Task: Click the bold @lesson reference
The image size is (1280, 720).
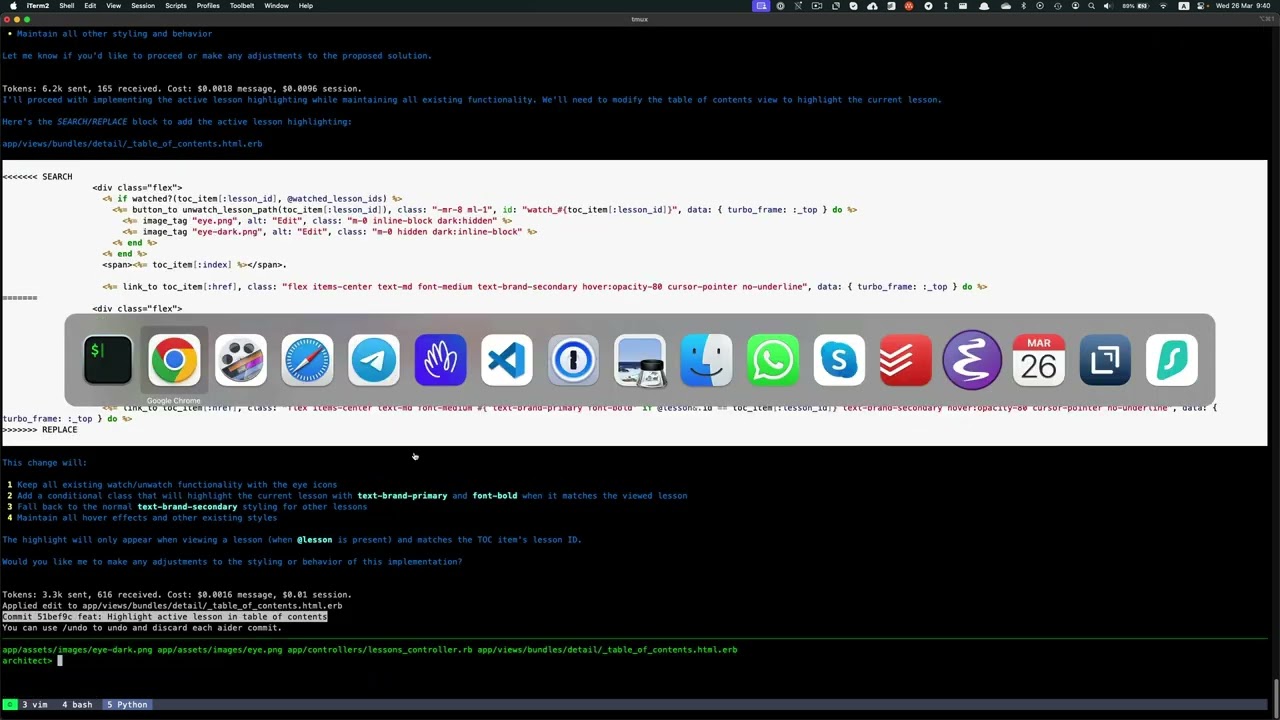Action: coord(314,540)
